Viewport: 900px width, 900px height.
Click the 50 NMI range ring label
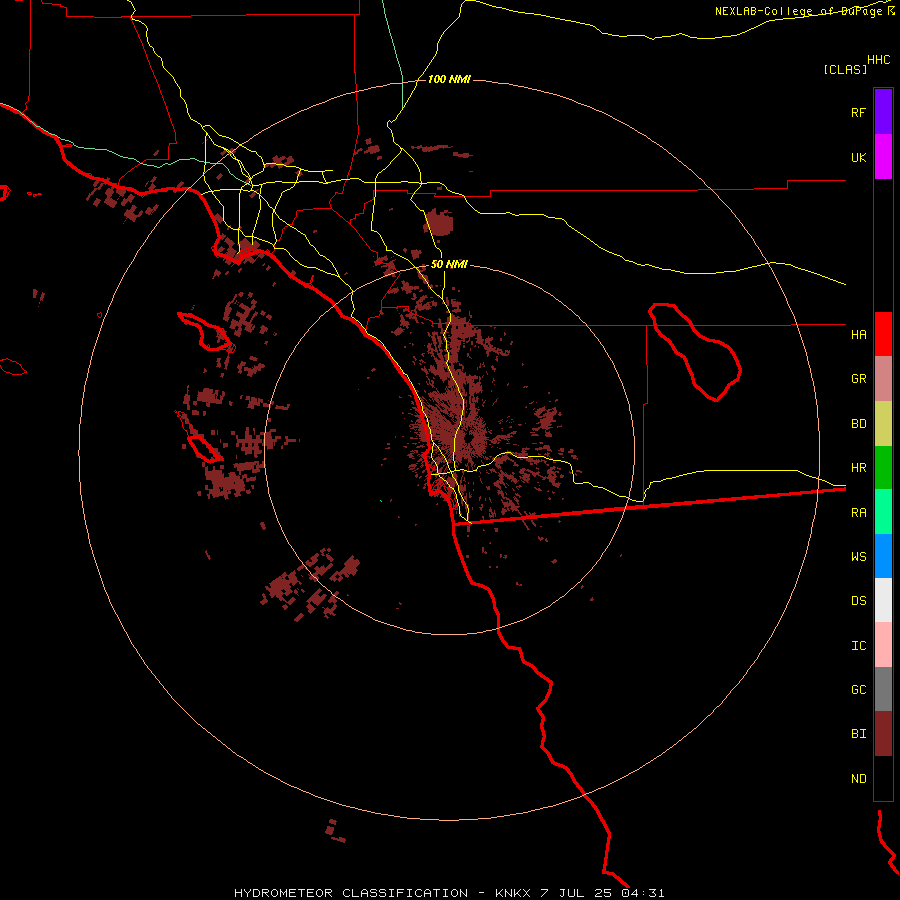(x=449, y=264)
